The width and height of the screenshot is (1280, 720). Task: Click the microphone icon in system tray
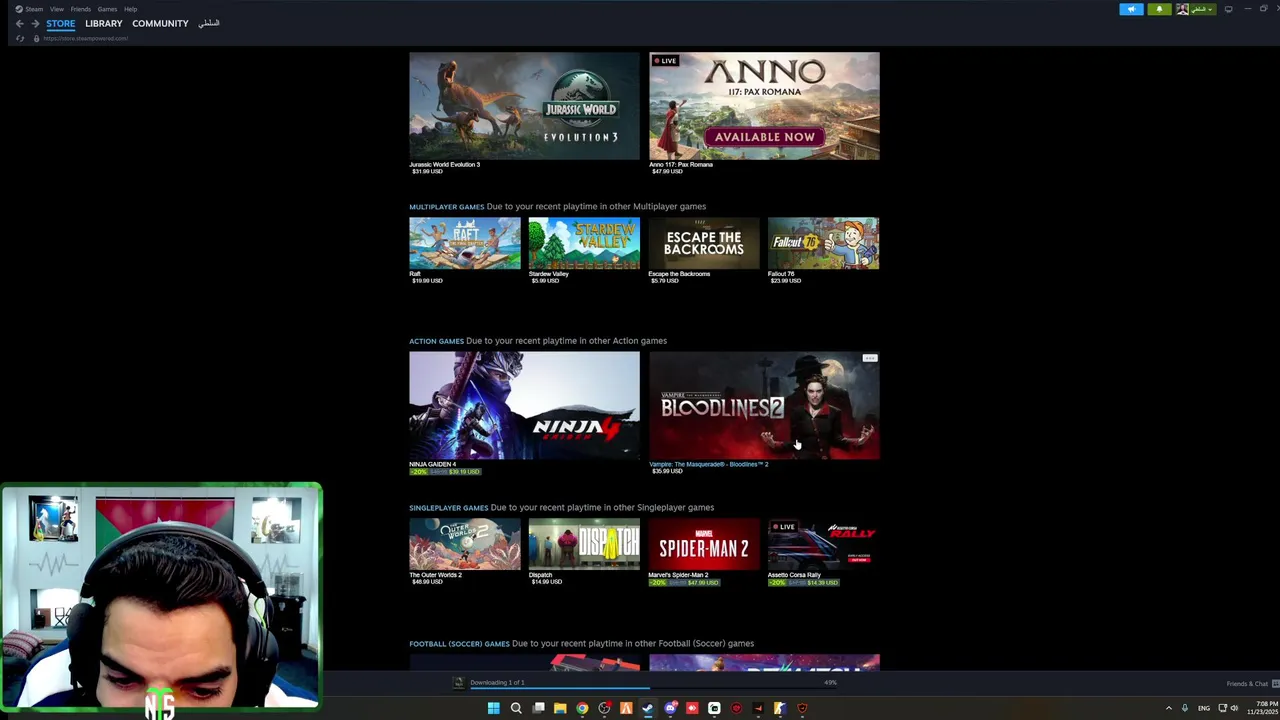[x=1185, y=708]
